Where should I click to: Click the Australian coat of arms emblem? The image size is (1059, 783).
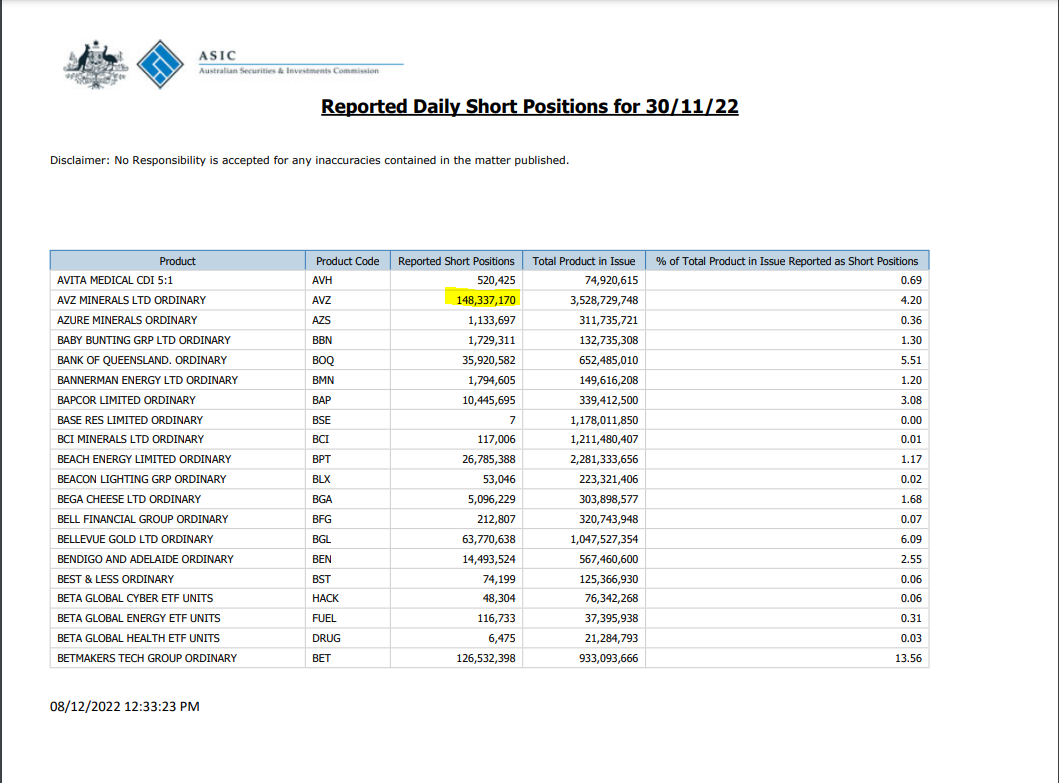click(96, 65)
